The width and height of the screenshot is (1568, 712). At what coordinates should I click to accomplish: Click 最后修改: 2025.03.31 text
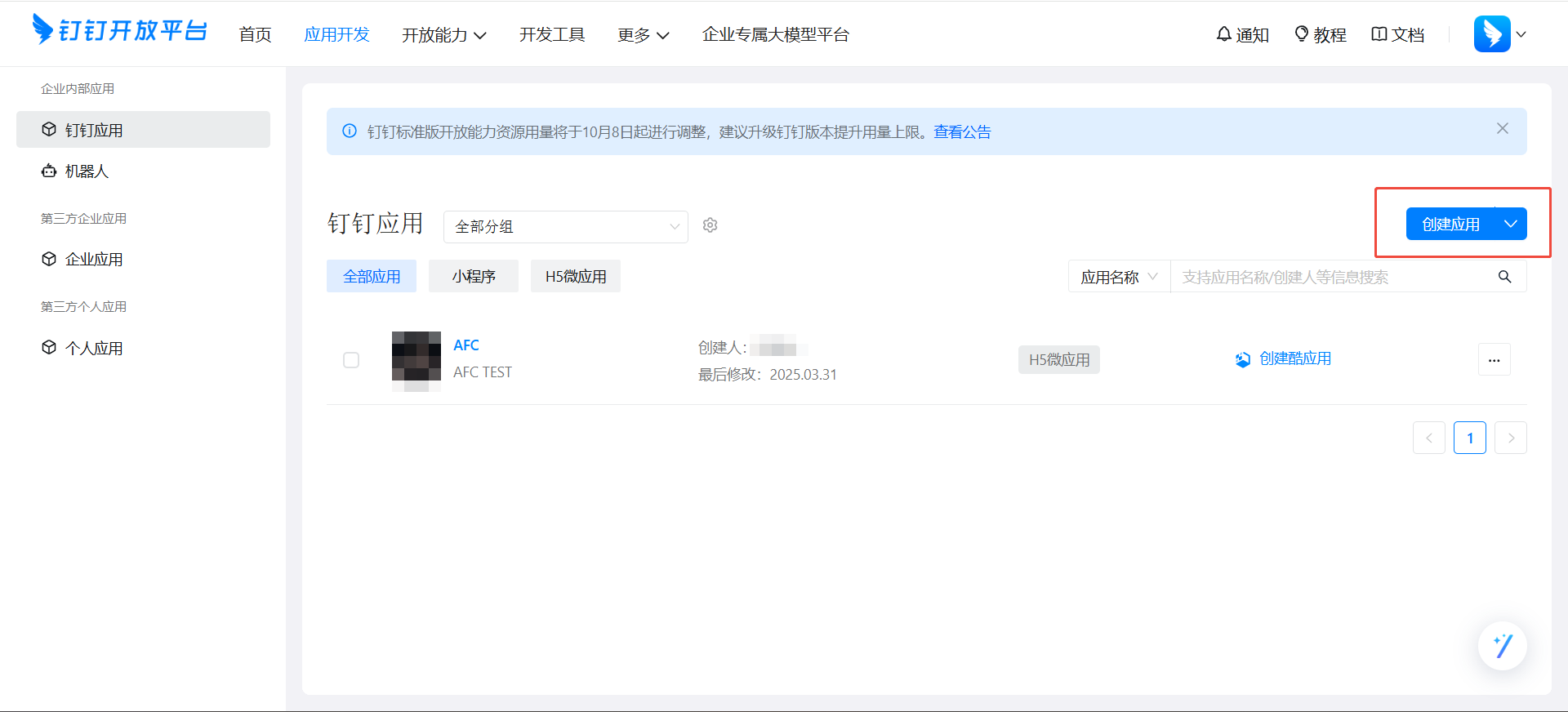pos(768,375)
